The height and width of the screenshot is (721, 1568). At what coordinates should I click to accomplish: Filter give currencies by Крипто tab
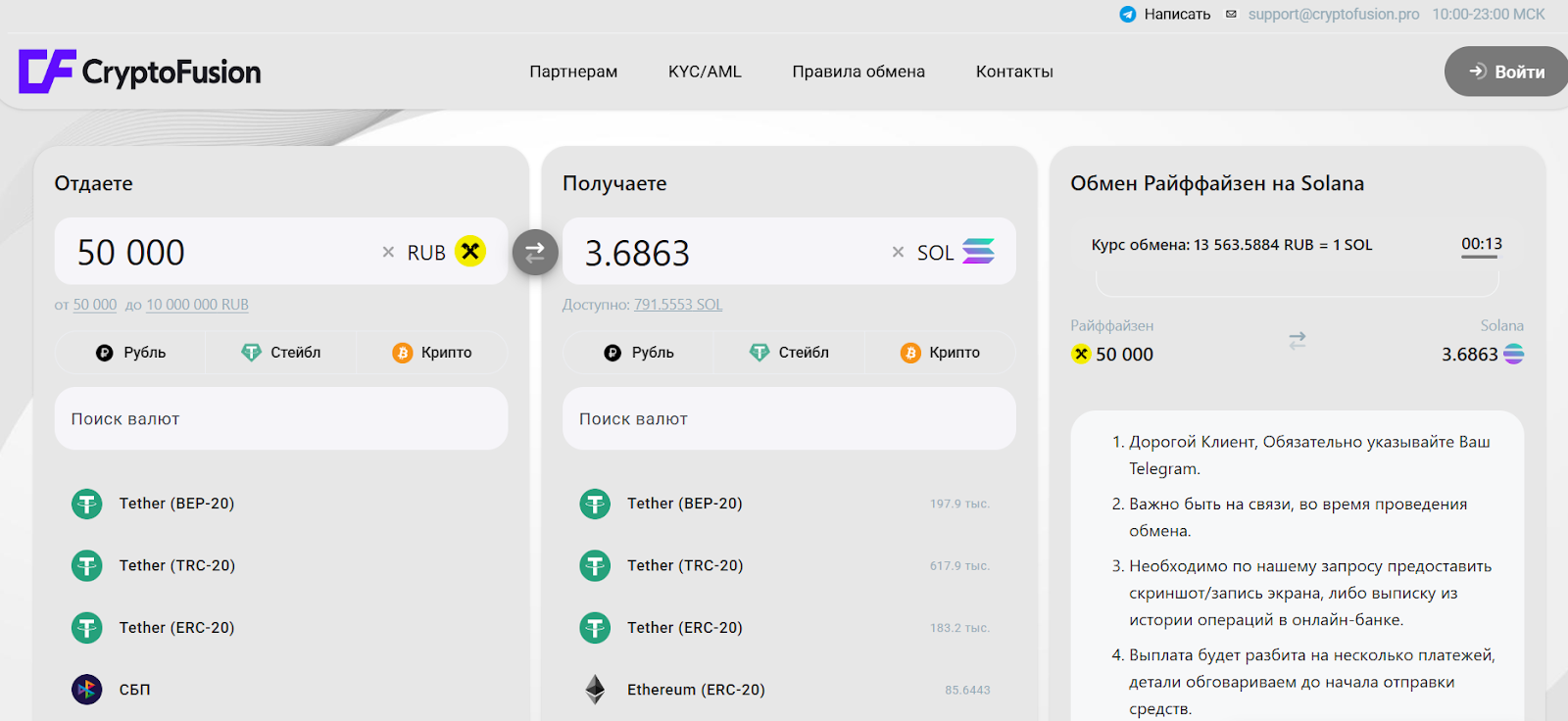432,353
